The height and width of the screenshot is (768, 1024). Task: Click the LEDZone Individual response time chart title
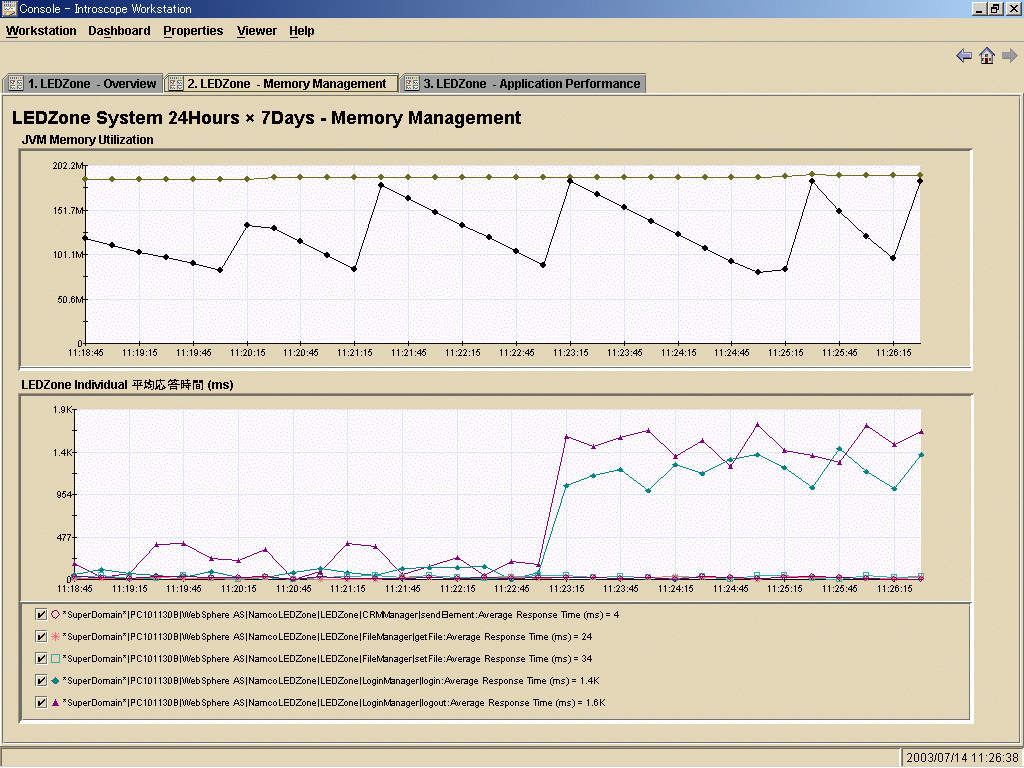[127, 385]
